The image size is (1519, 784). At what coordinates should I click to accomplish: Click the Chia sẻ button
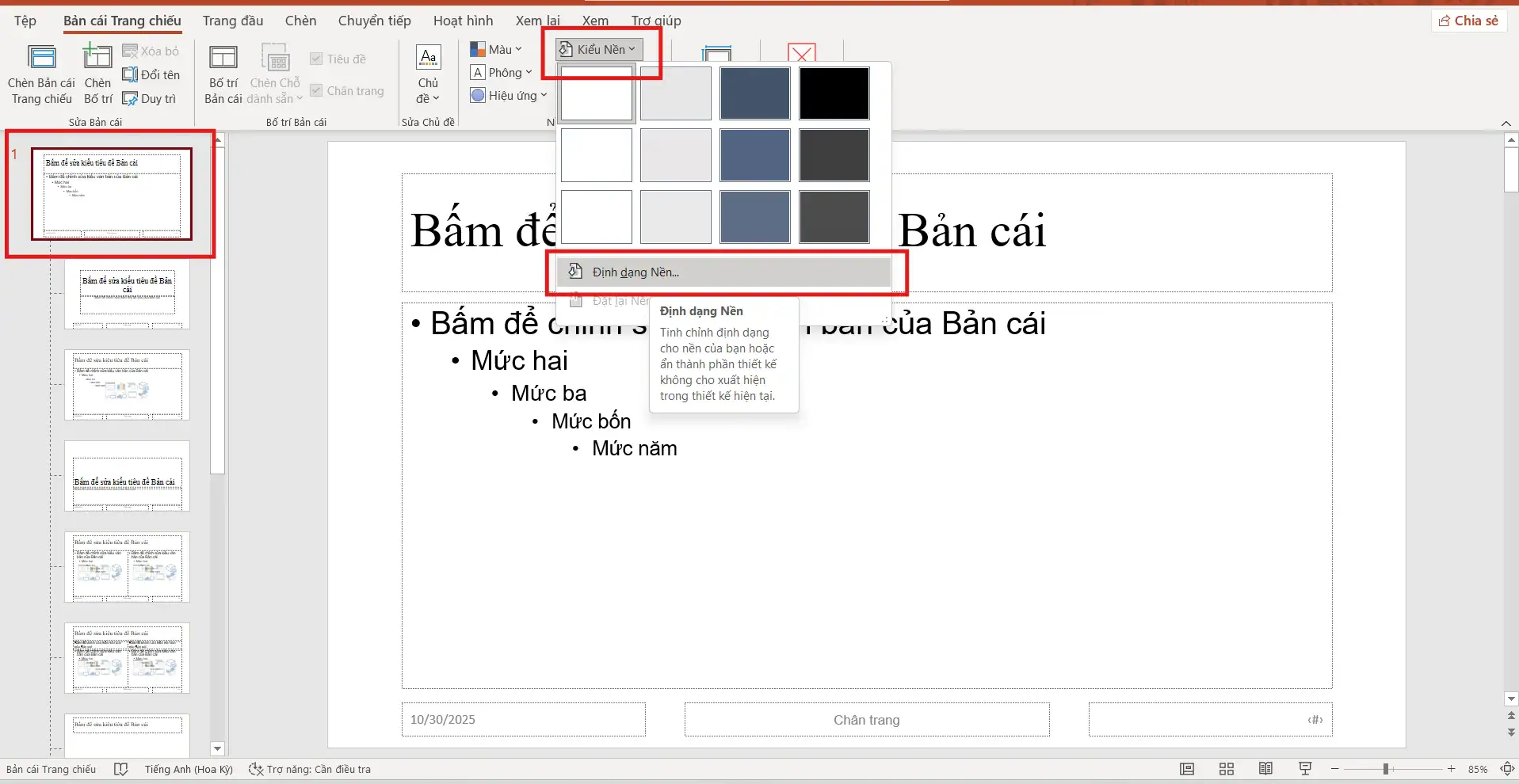point(1469,21)
